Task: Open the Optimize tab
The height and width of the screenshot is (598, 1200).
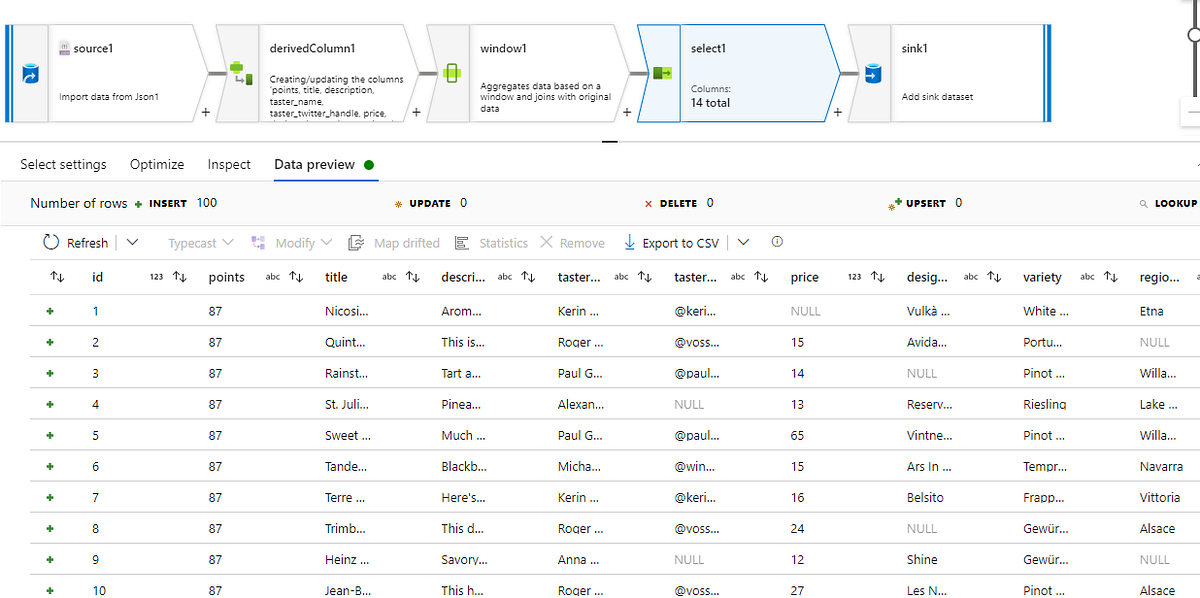Action: 156,164
